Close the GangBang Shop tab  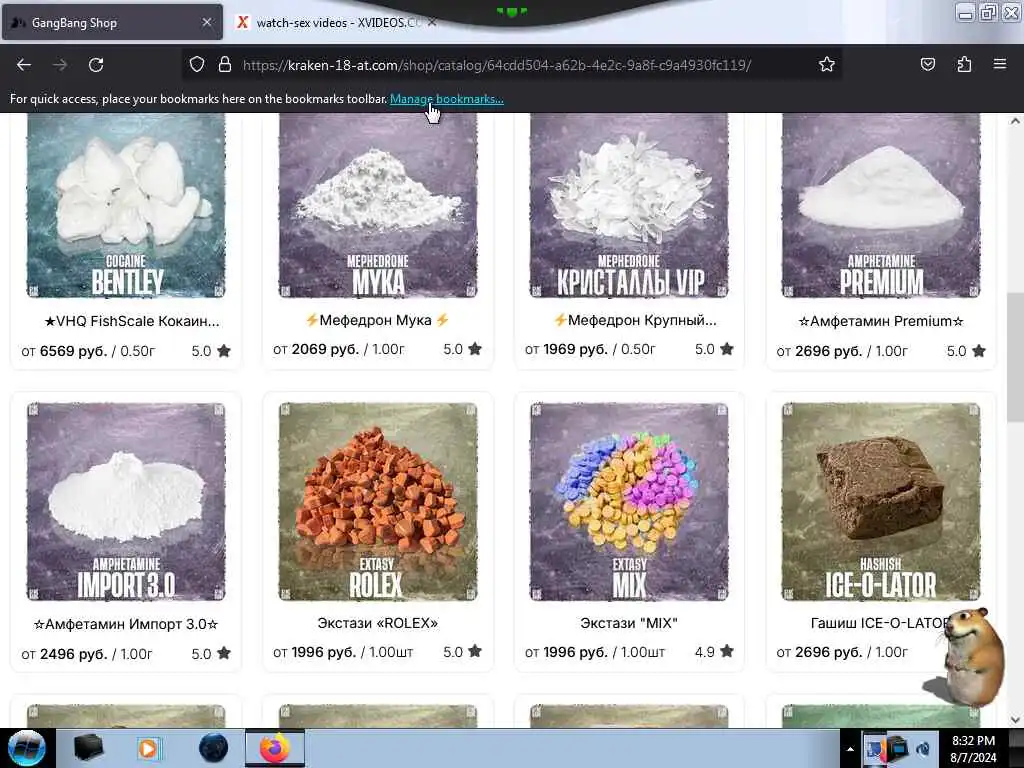[207, 22]
